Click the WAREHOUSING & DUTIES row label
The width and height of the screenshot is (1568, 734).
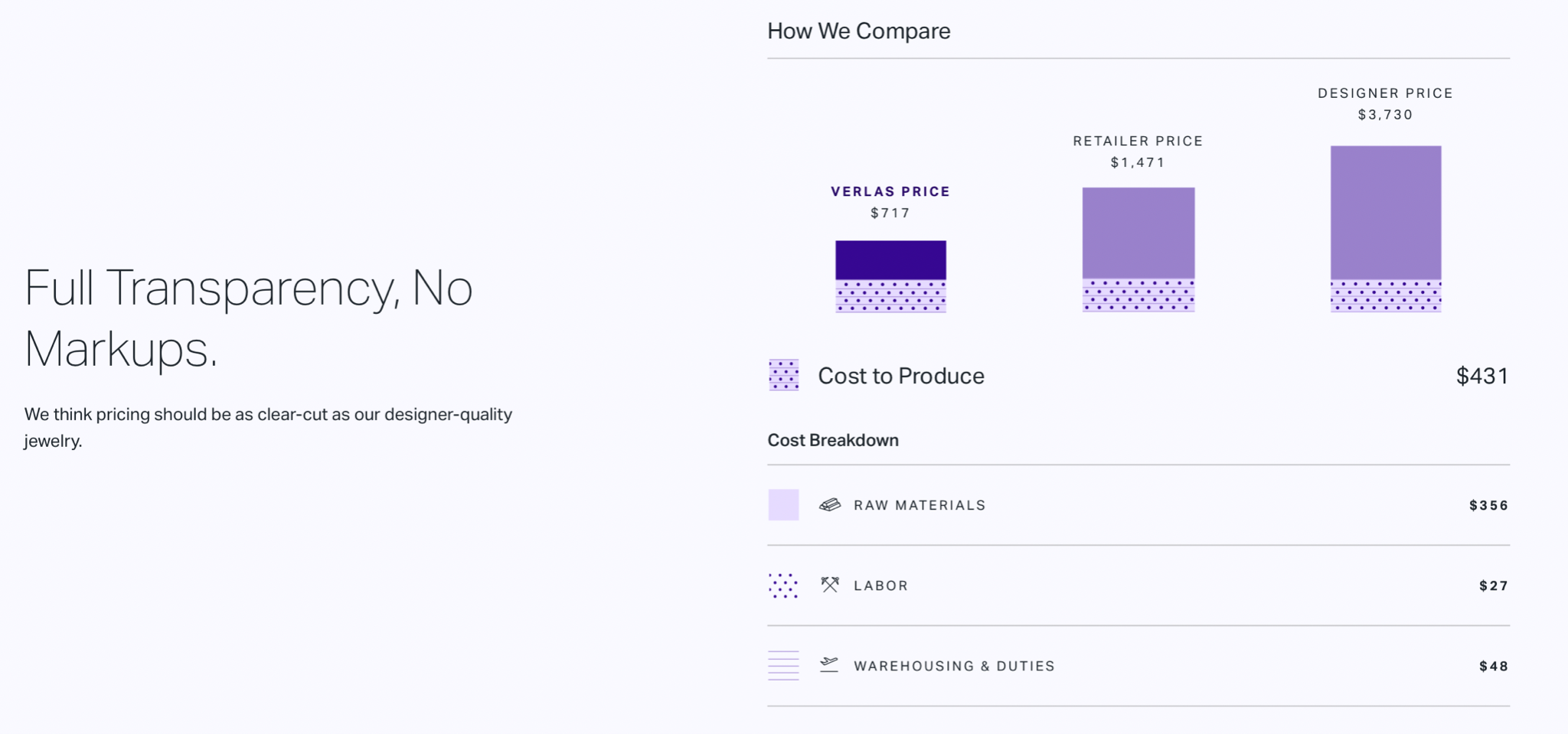click(954, 666)
